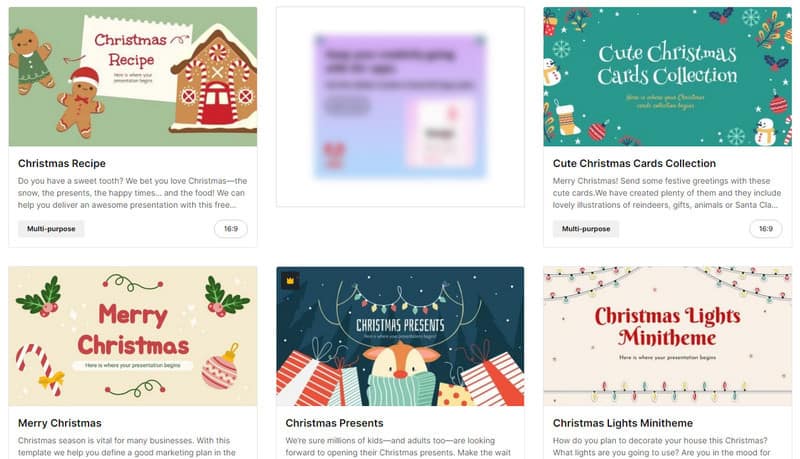800x459 pixels.
Task: Click the Christmas Lights Minitheme title link
Action: click(622, 423)
